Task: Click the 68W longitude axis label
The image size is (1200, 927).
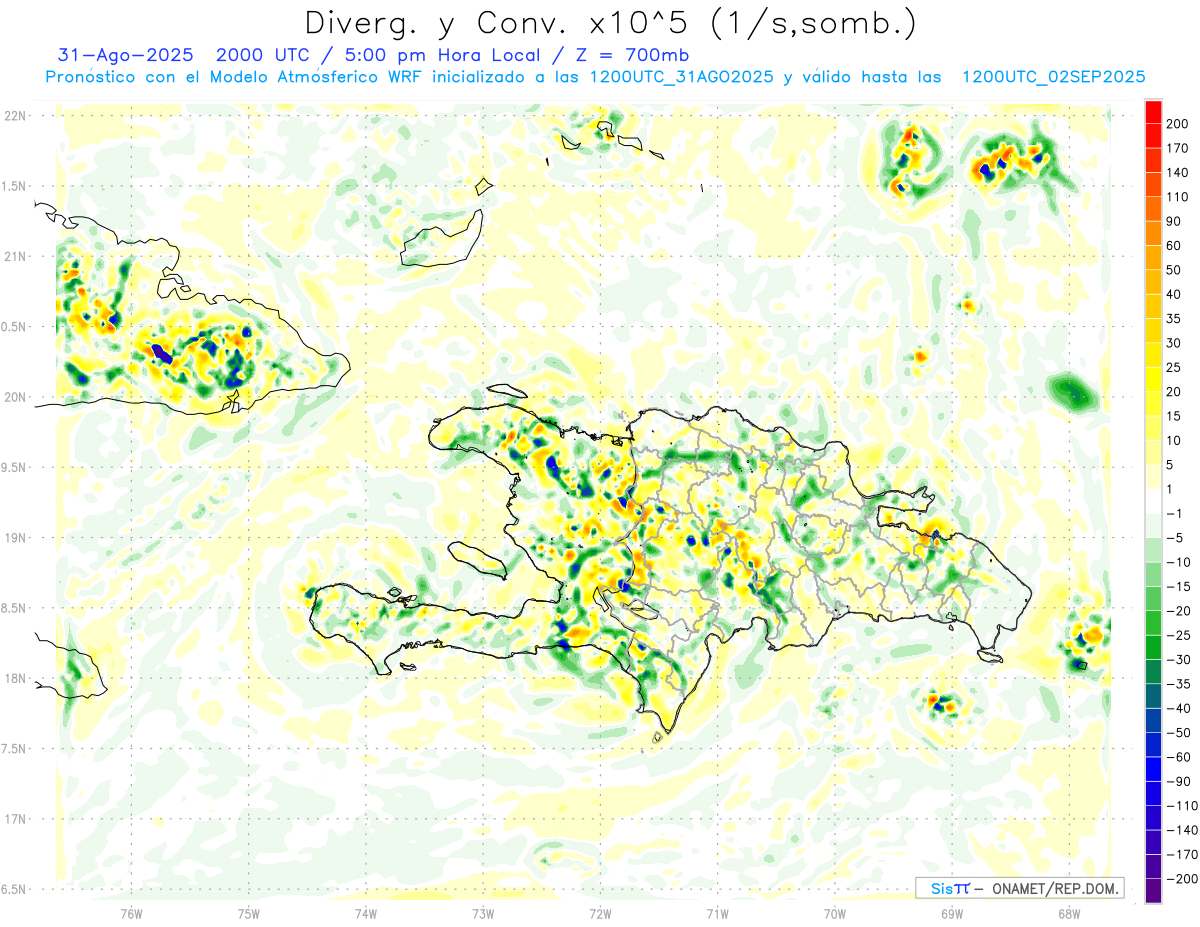Action: 1068,913
